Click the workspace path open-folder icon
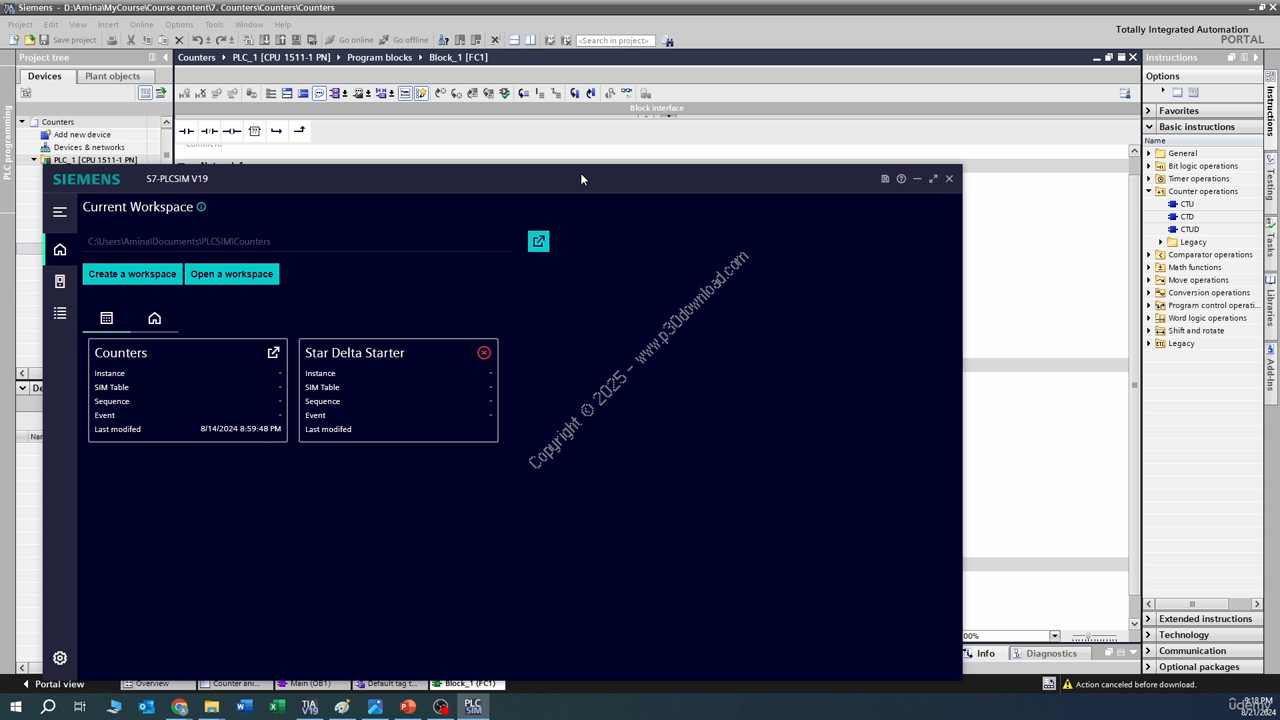1280x720 pixels. pyautogui.click(x=538, y=241)
